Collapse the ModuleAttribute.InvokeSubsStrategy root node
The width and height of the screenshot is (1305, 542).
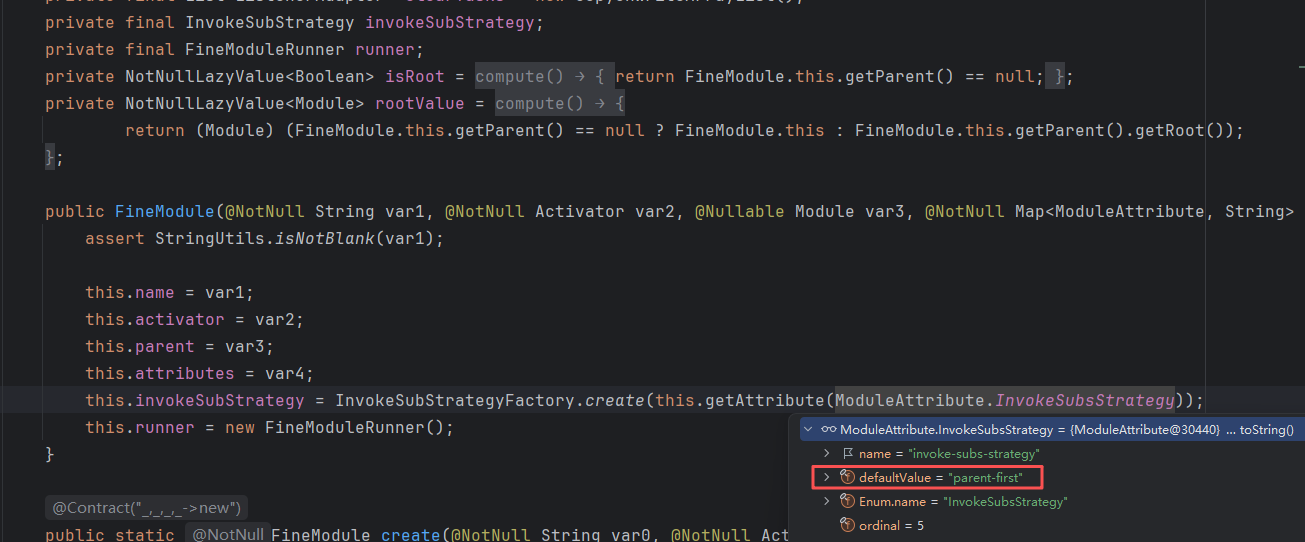point(808,430)
